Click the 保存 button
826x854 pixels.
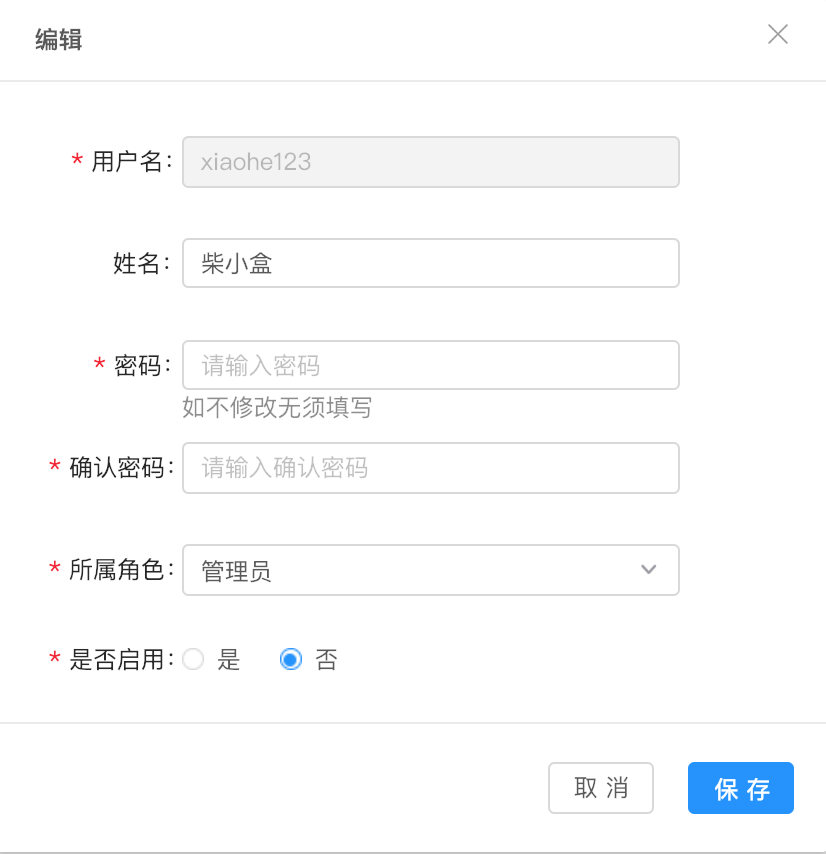click(x=740, y=788)
